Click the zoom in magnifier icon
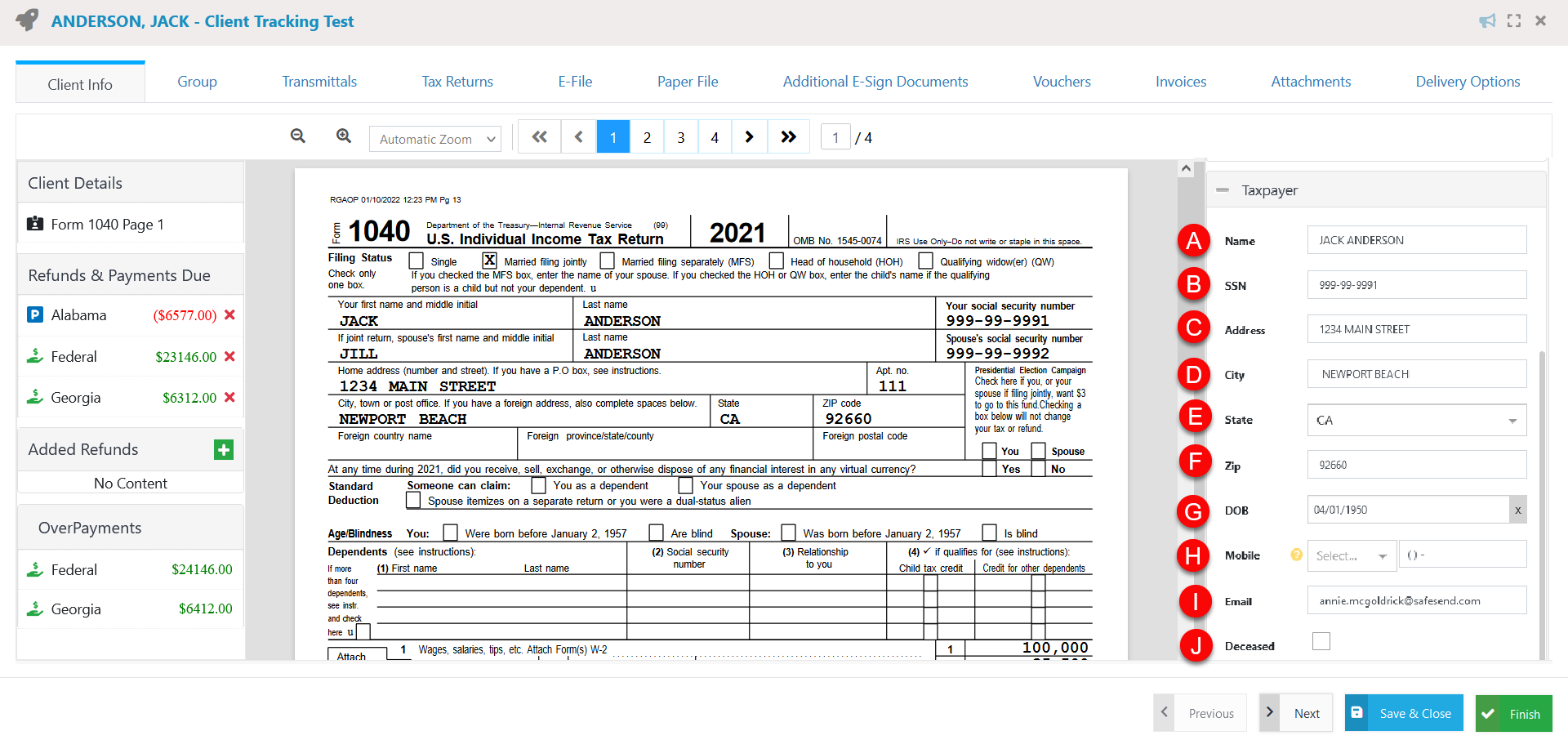 (344, 136)
